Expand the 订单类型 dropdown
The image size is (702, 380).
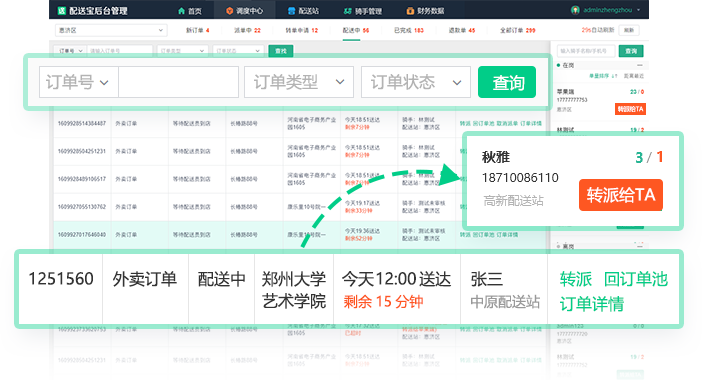coord(299,82)
